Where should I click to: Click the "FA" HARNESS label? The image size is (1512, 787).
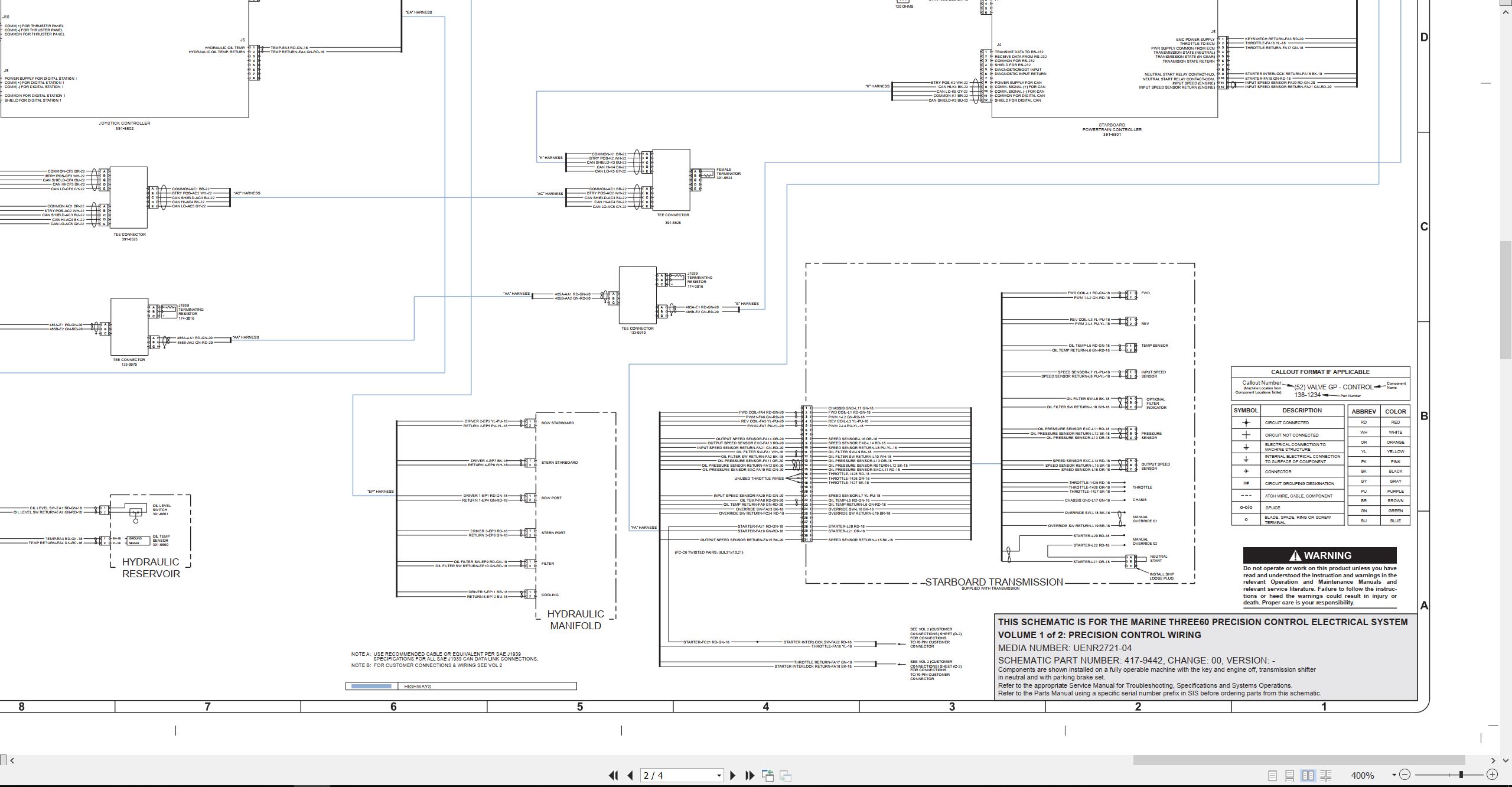(643, 528)
